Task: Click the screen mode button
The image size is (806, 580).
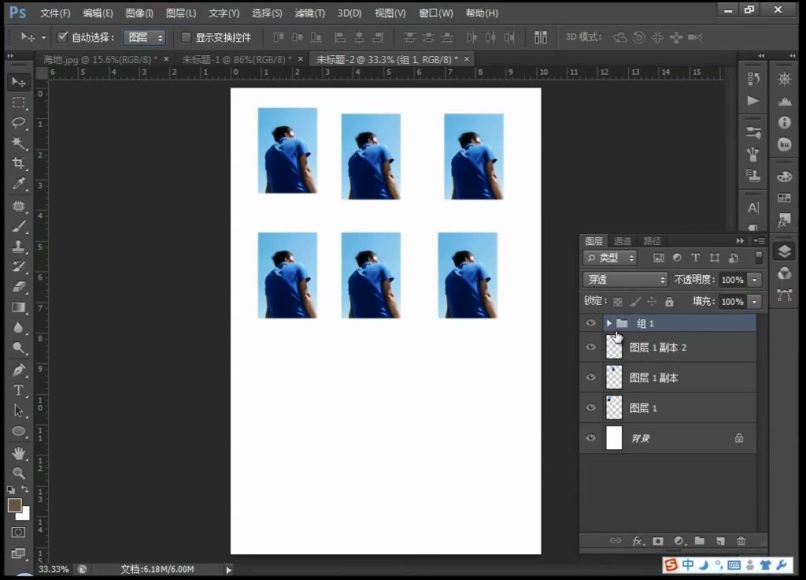Action: [x=18, y=553]
